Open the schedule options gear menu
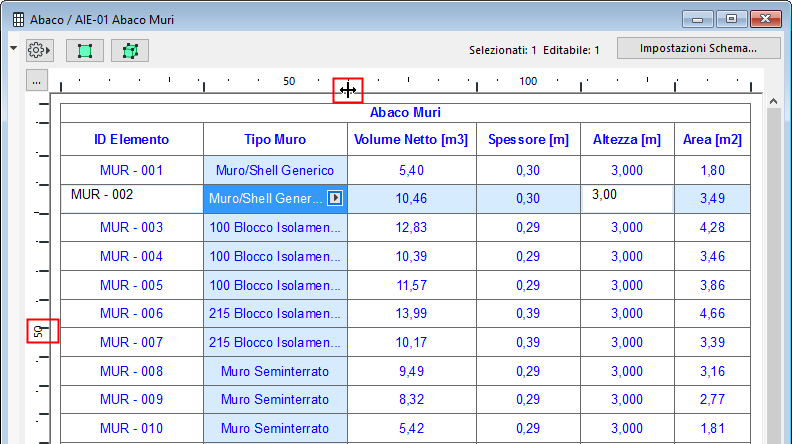The height and width of the screenshot is (444, 792). (39, 51)
